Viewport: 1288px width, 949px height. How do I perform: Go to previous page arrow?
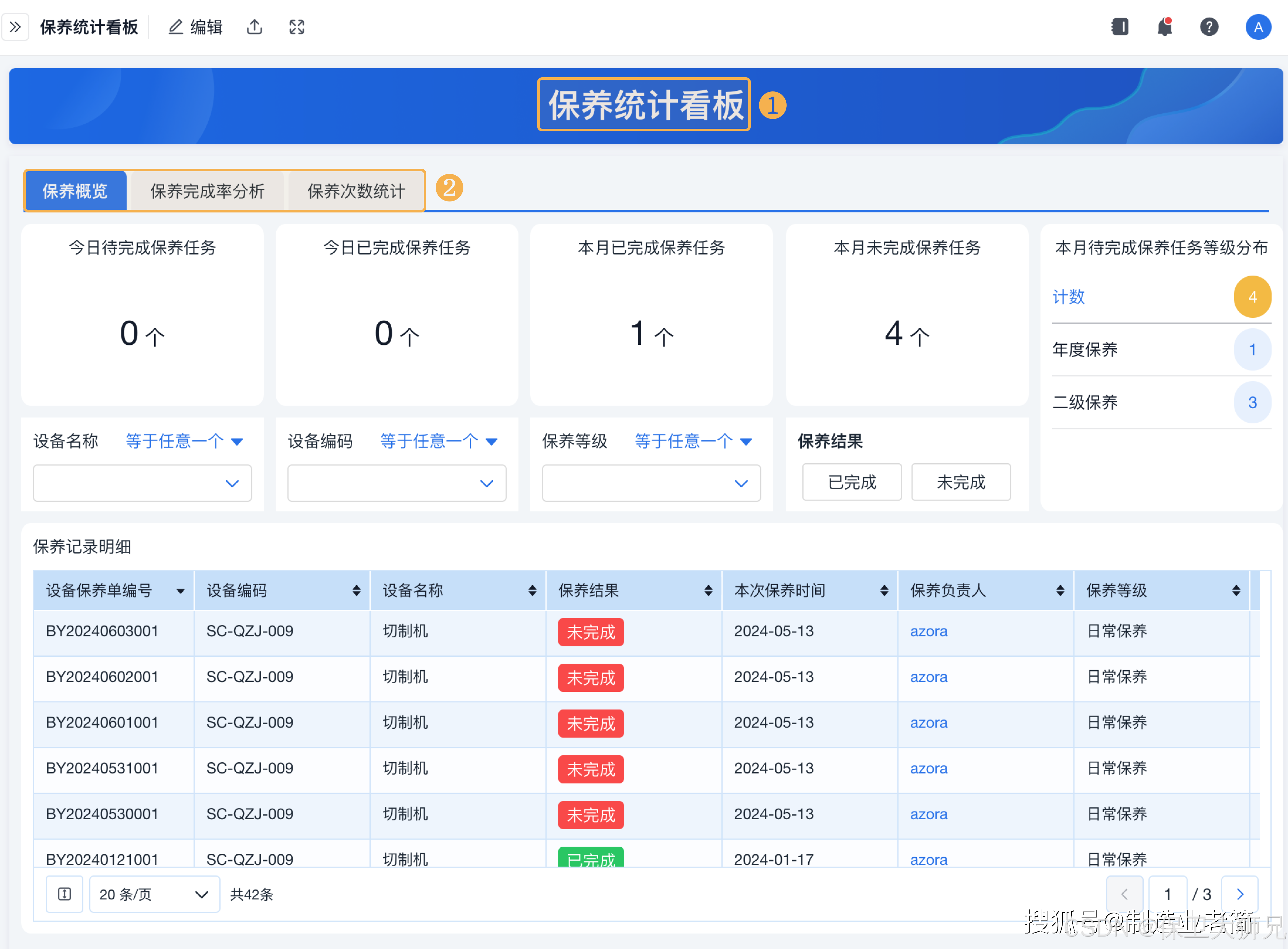[1124, 894]
